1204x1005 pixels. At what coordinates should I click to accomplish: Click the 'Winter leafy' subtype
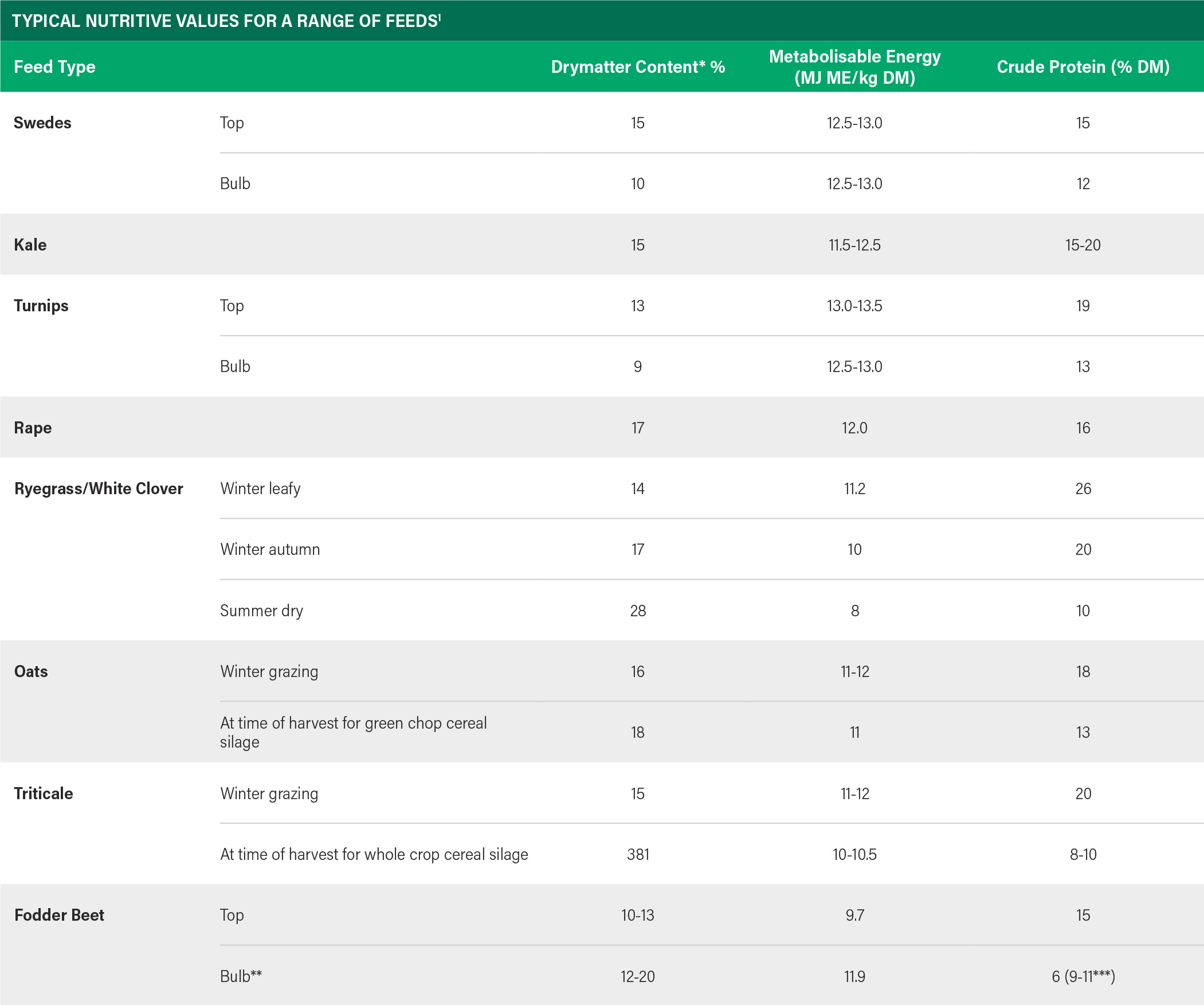[x=260, y=488]
